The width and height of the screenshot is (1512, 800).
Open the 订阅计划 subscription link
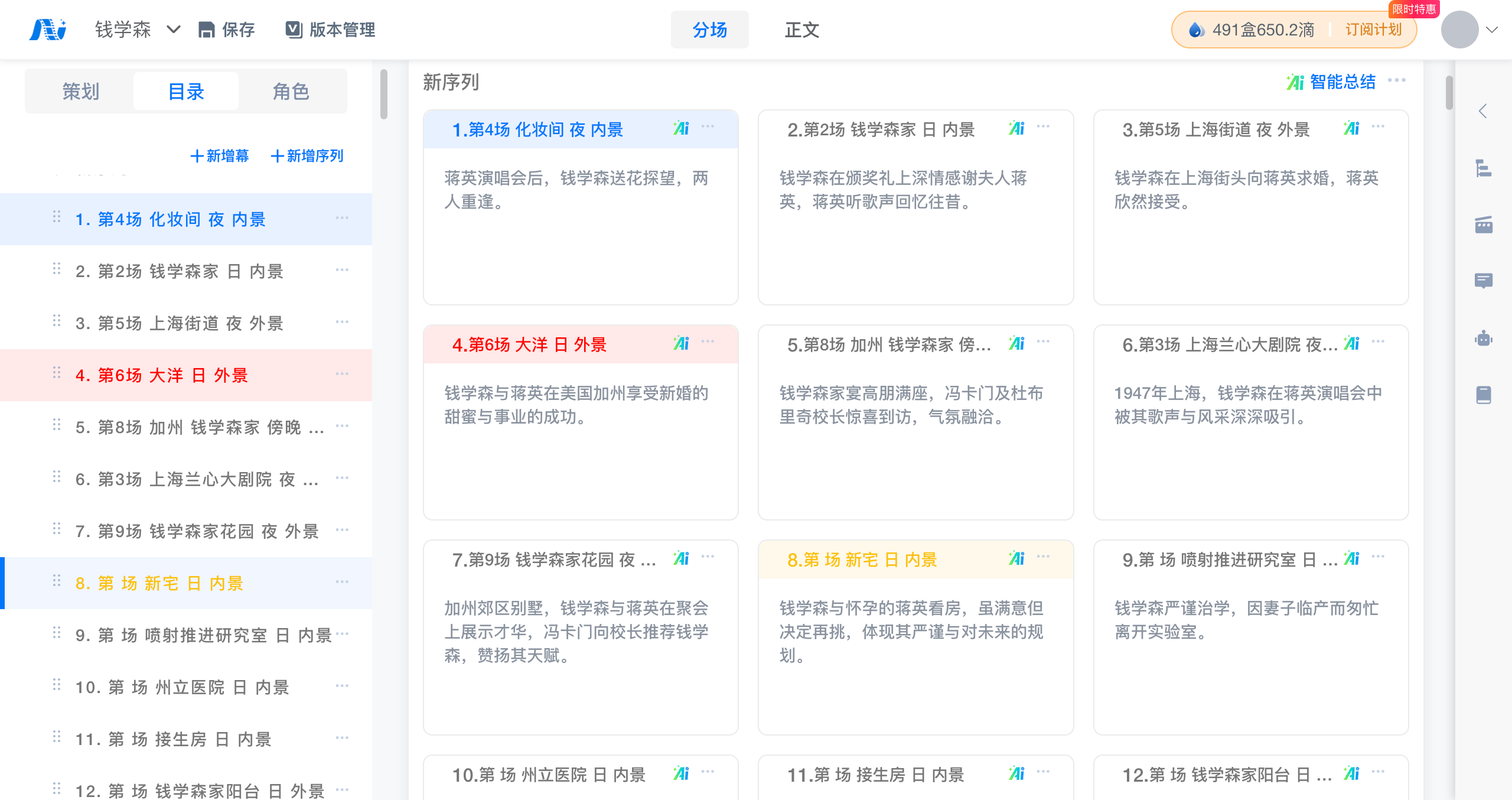[1373, 30]
